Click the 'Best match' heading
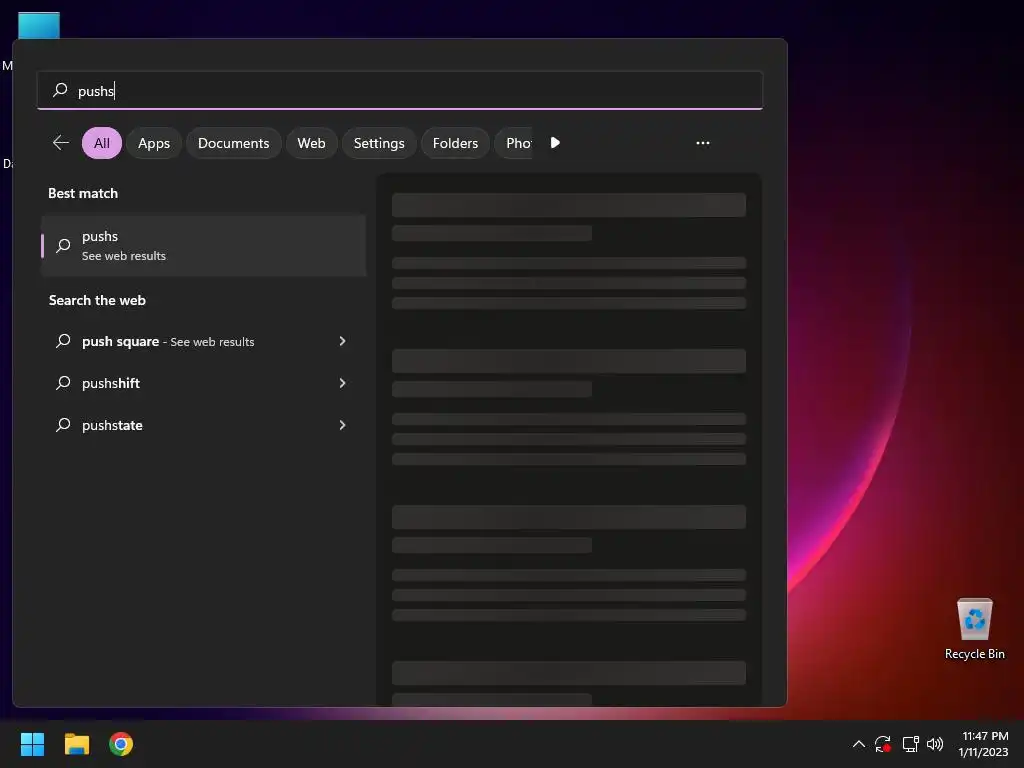The width and height of the screenshot is (1024, 768). pos(83,193)
